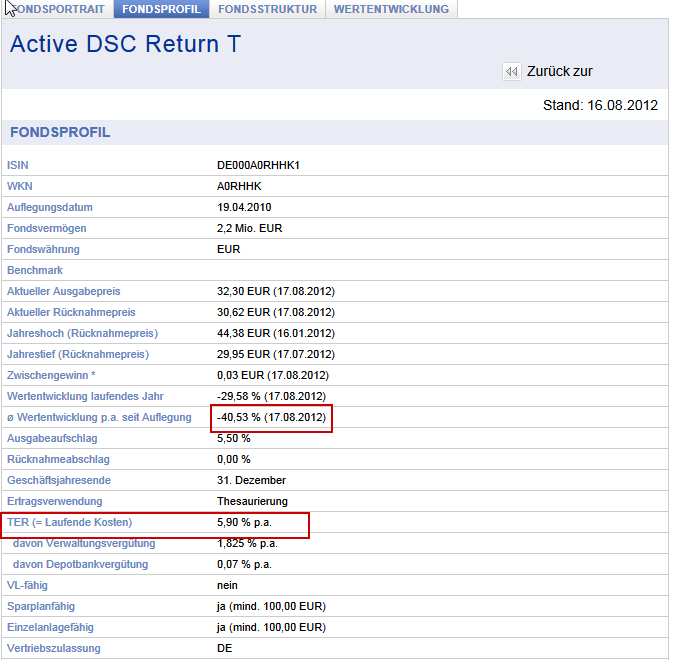Click the WKN label

(x=20, y=186)
